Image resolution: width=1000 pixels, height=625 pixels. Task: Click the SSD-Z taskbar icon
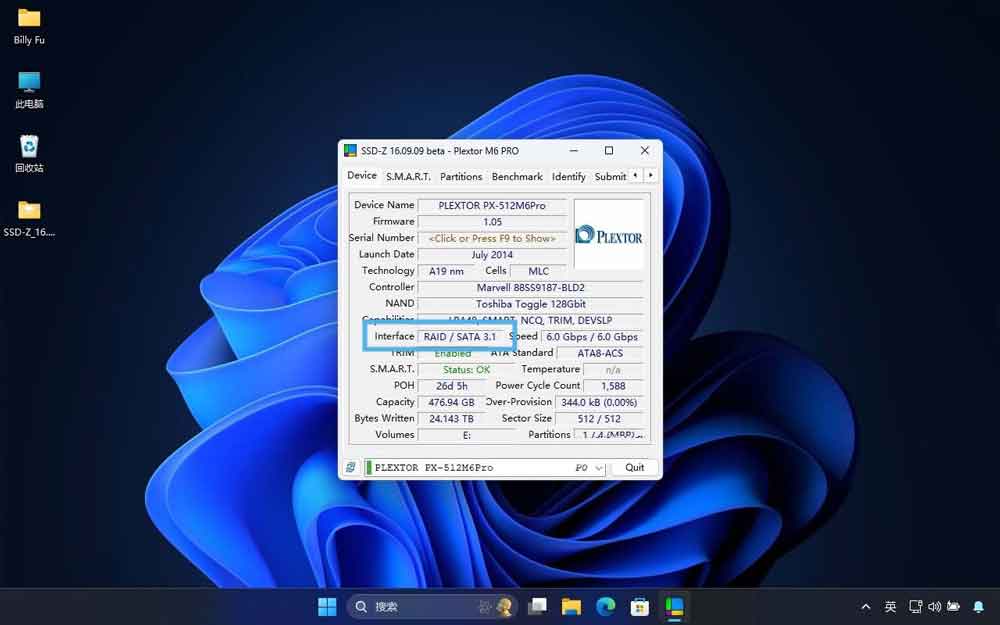click(x=674, y=607)
